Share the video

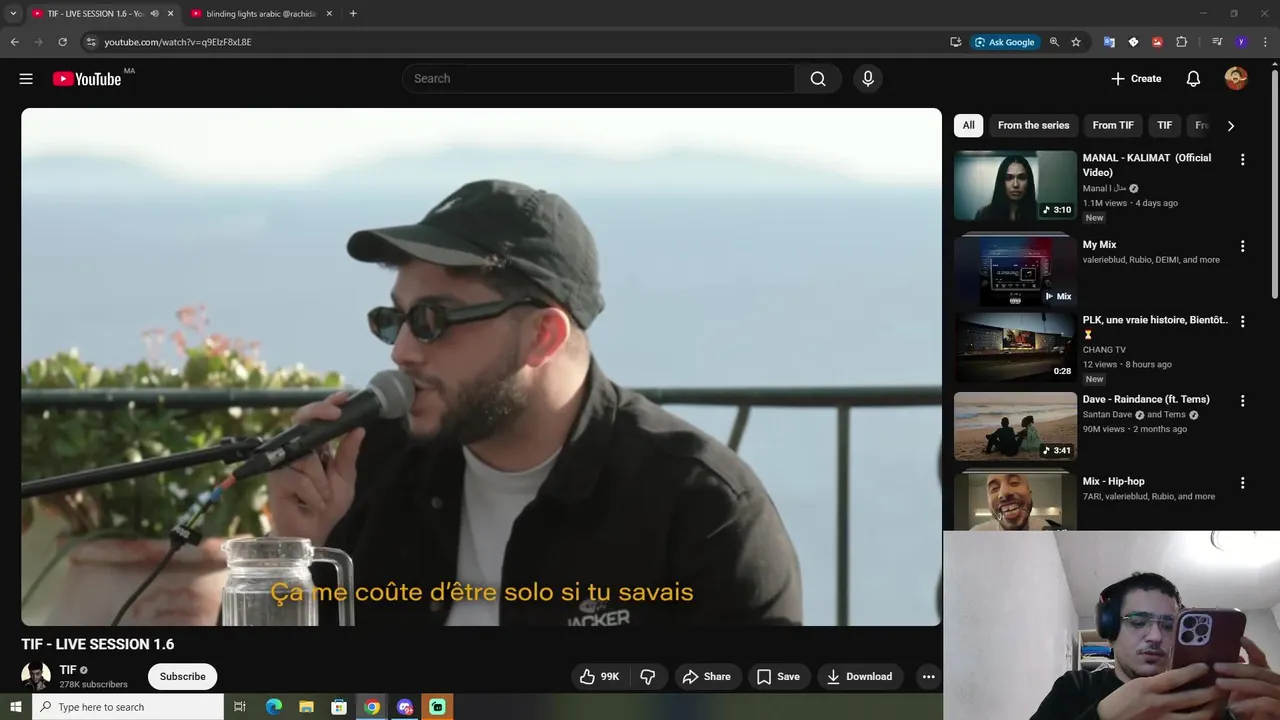707,677
